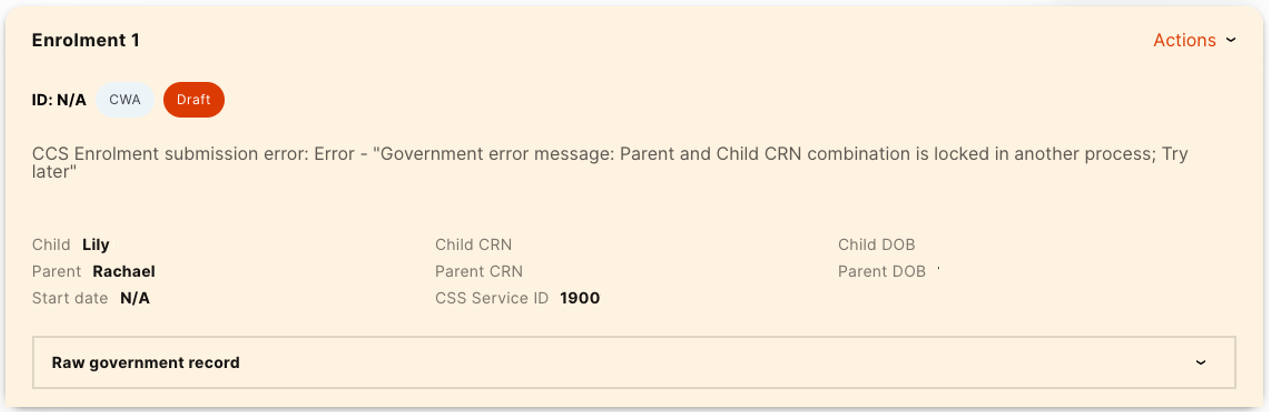
Task: Click the Enrolment 1 heading
Action: click(x=85, y=40)
